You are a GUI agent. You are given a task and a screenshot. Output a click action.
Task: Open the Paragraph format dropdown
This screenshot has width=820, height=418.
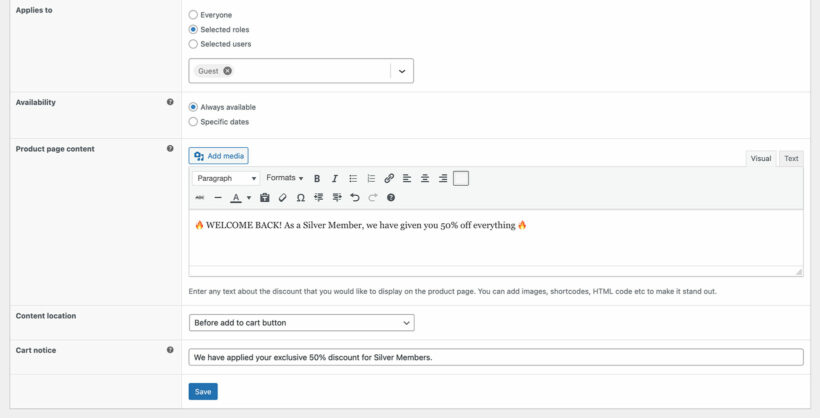[226, 178]
